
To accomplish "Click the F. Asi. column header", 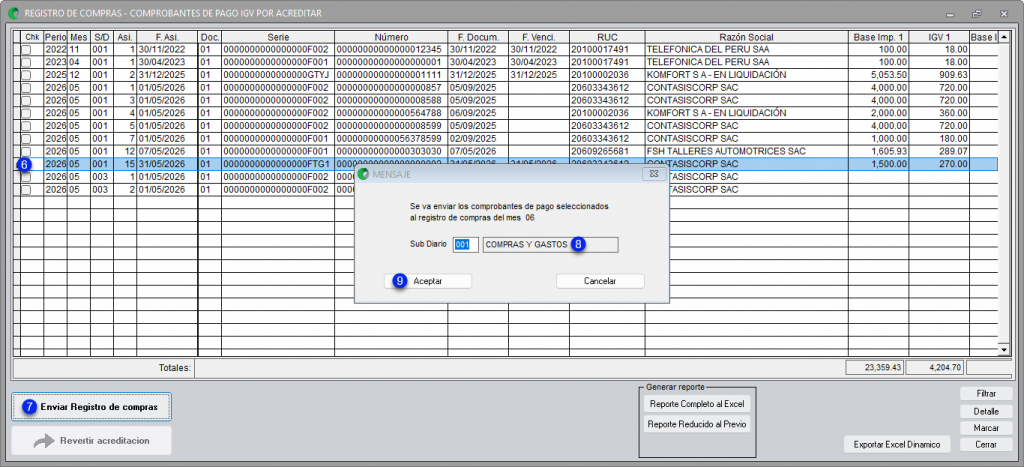I will point(167,37).
